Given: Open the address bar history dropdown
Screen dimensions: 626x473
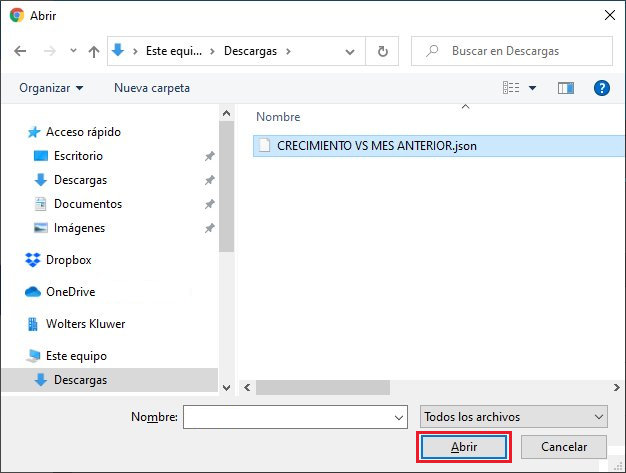Looking at the screenshot, I should click(x=350, y=51).
